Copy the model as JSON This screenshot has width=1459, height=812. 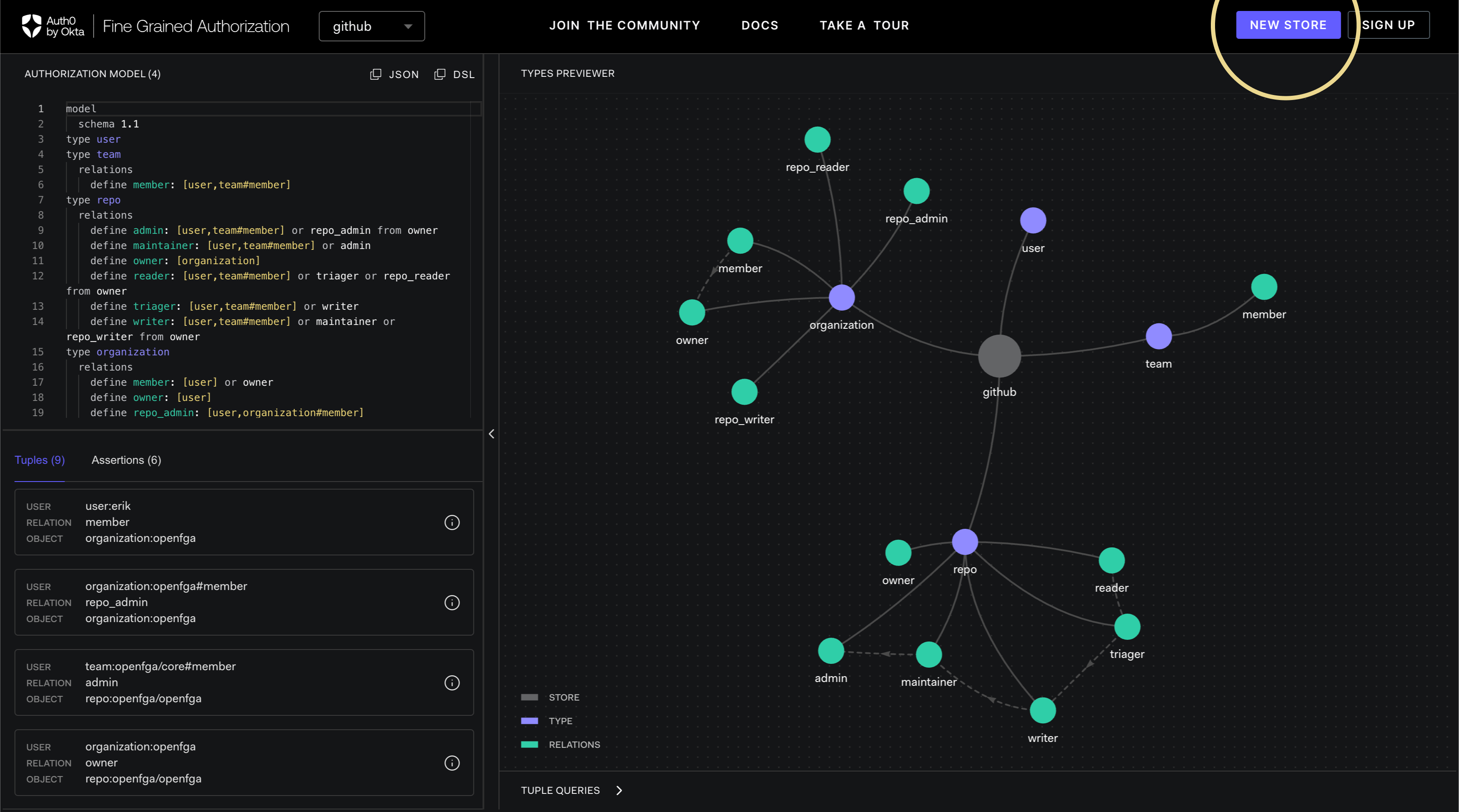pos(394,74)
